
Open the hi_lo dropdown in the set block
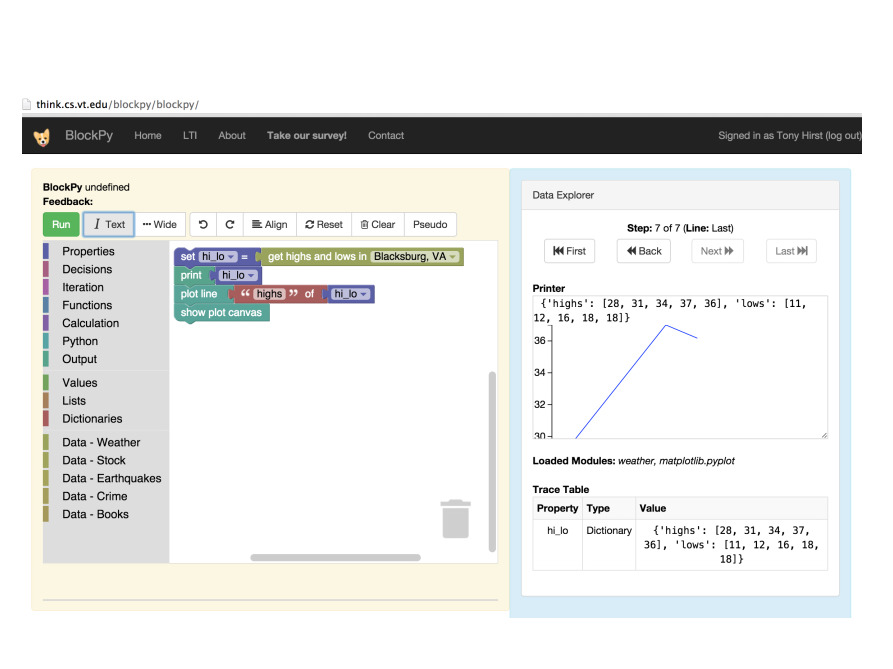218,257
